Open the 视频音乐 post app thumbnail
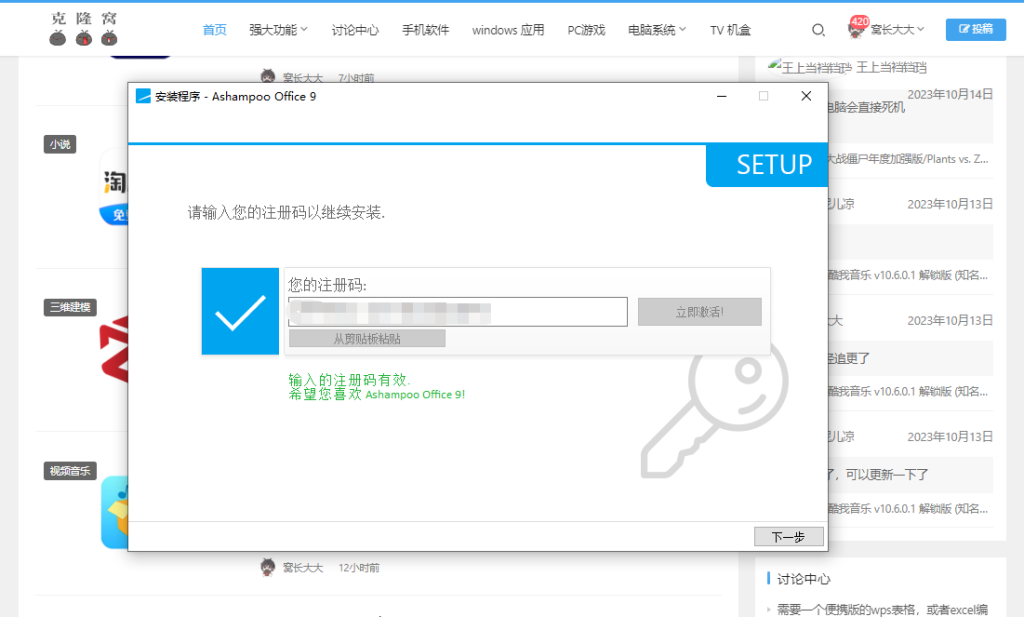The height and width of the screenshot is (617, 1024). click(x=114, y=513)
